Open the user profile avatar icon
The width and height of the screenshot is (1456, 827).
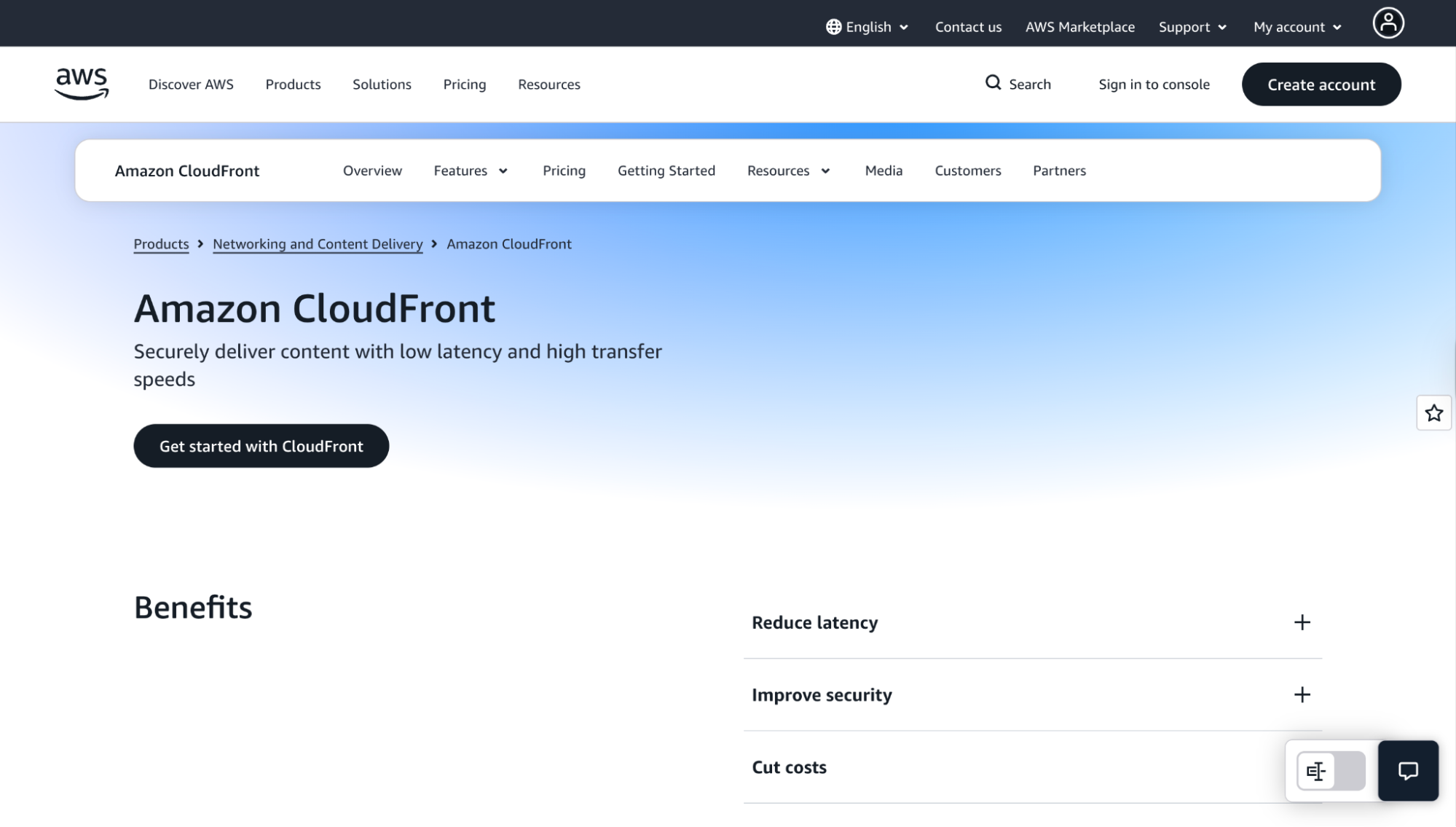point(1388,23)
